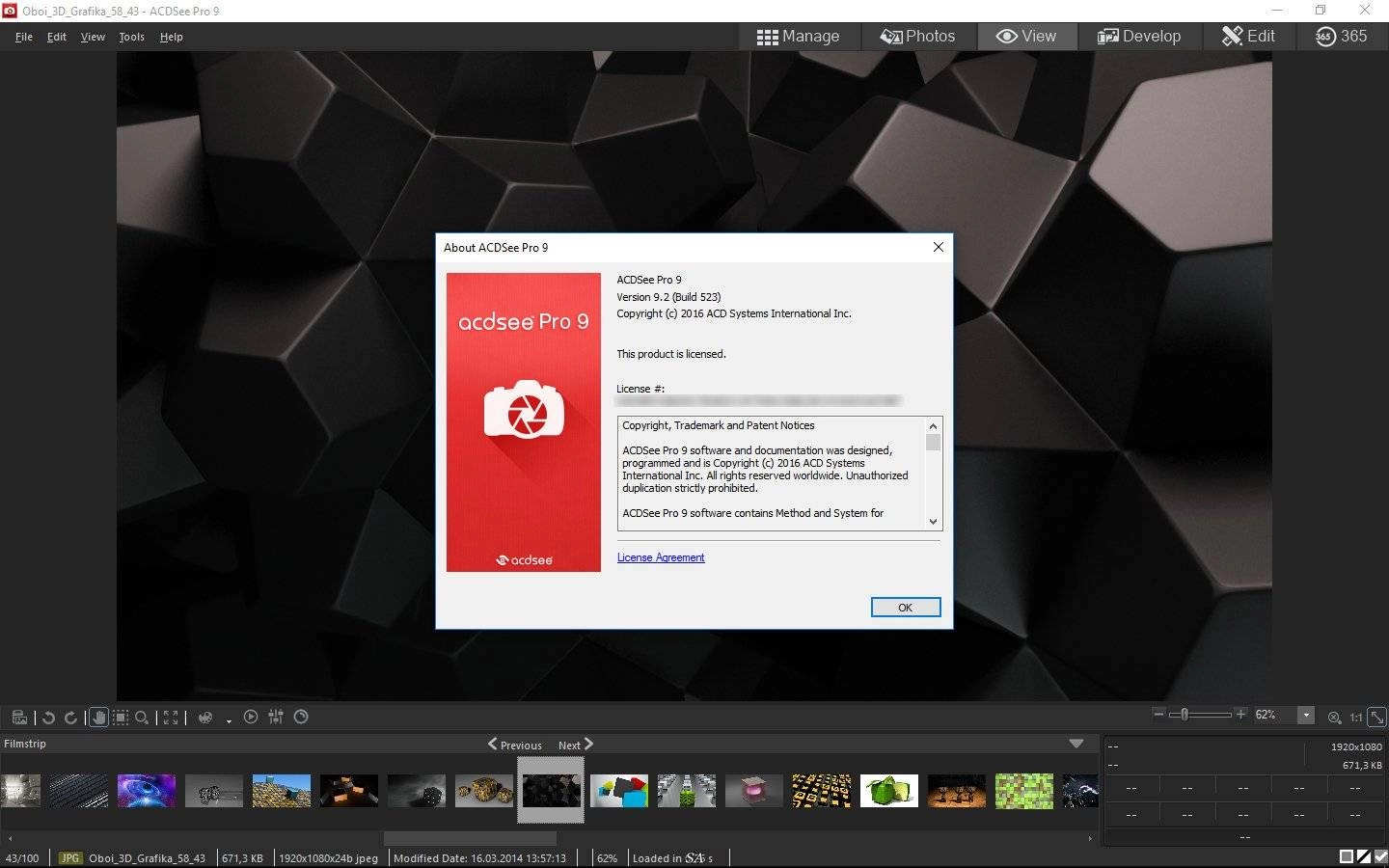The width and height of the screenshot is (1389, 868).
Task: Rotate image left with the counterclockwise arrow
Action: (48, 718)
